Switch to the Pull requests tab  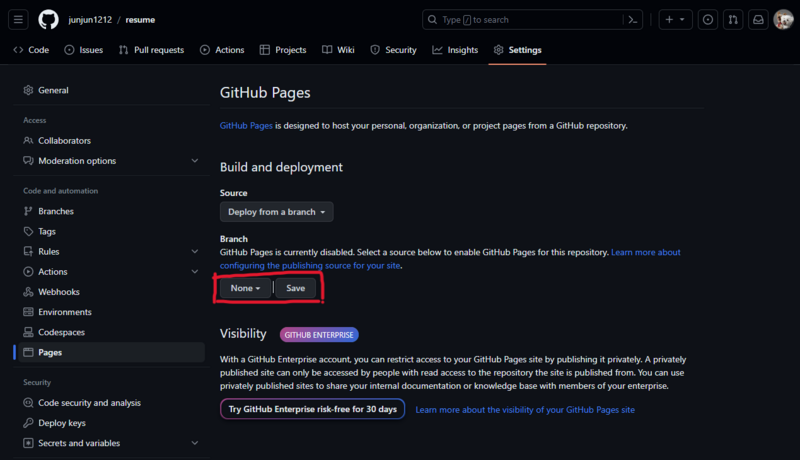152,50
